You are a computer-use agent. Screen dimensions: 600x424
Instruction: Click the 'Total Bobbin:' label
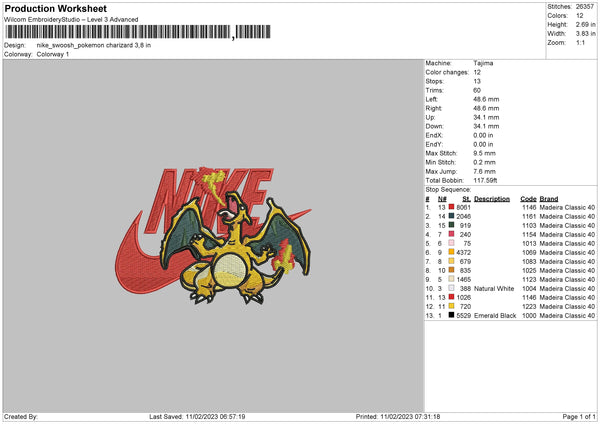point(445,180)
